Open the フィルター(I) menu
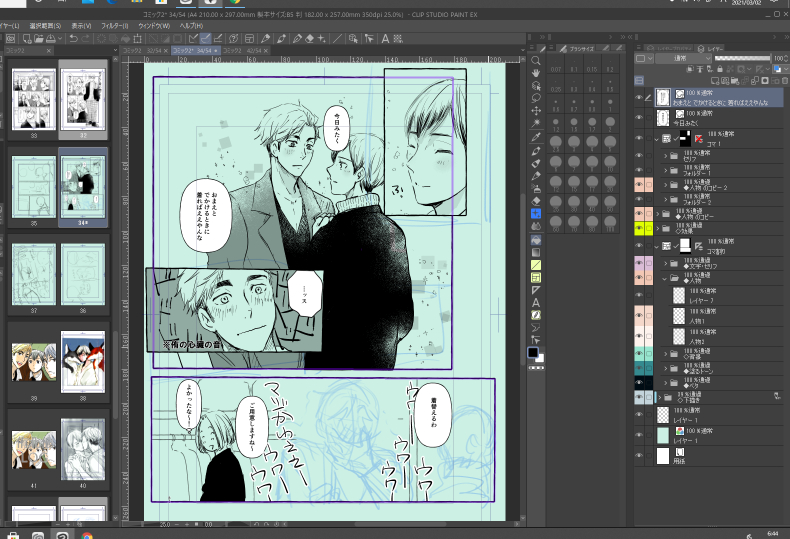 (x=115, y=26)
